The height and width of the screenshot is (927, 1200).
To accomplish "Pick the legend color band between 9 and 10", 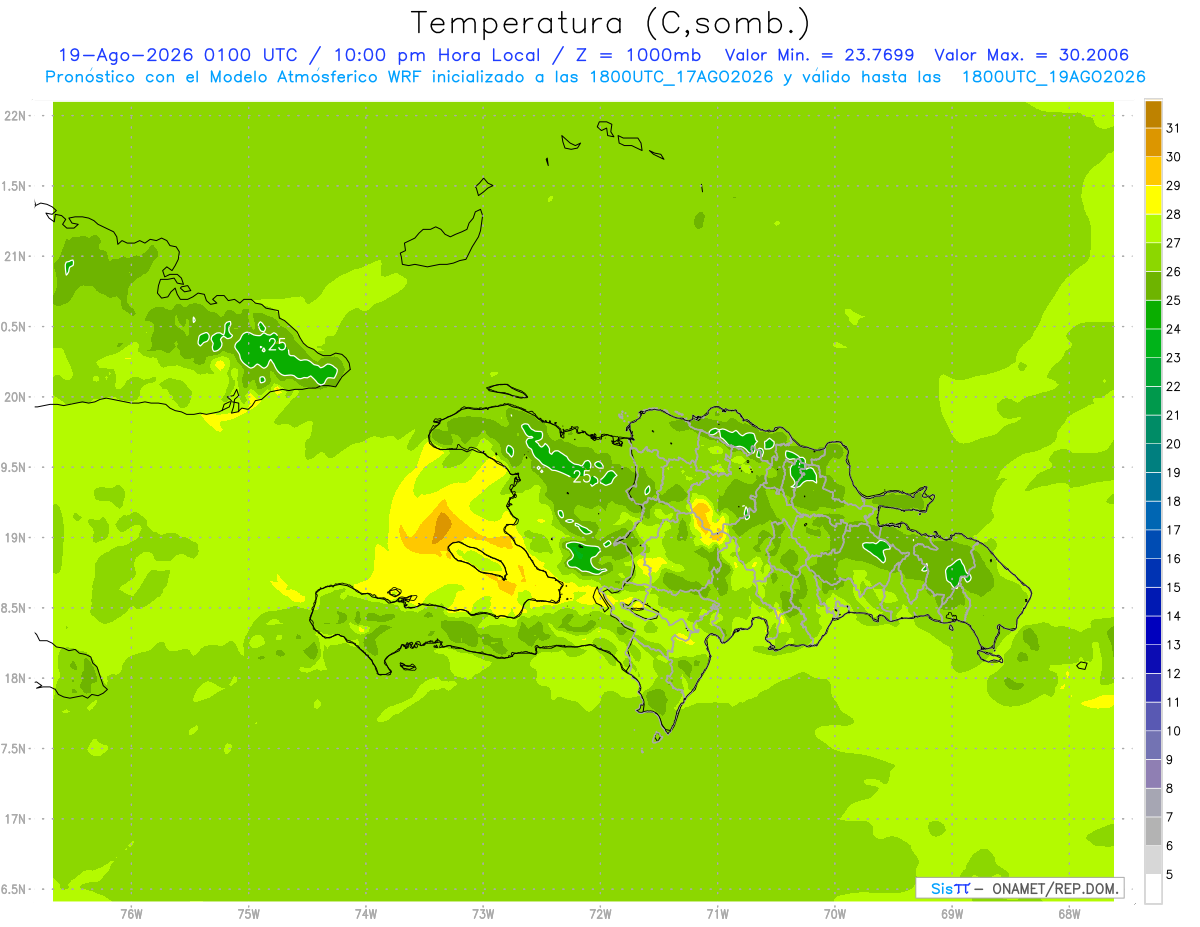I will click(1153, 745).
